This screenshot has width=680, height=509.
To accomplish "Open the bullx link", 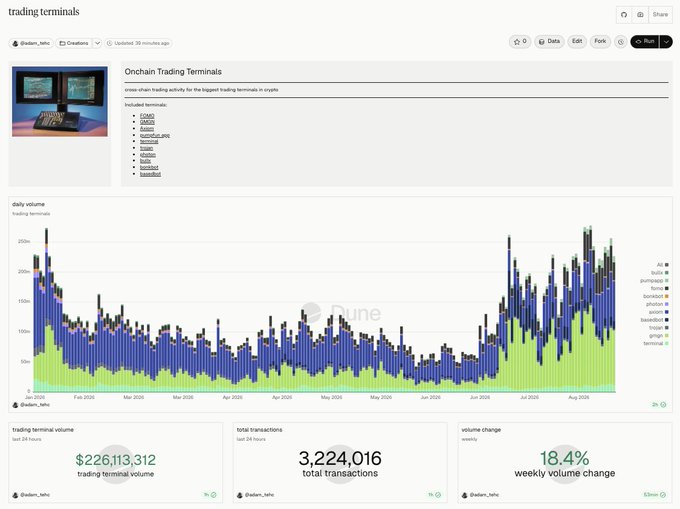I will pos(145,160).
